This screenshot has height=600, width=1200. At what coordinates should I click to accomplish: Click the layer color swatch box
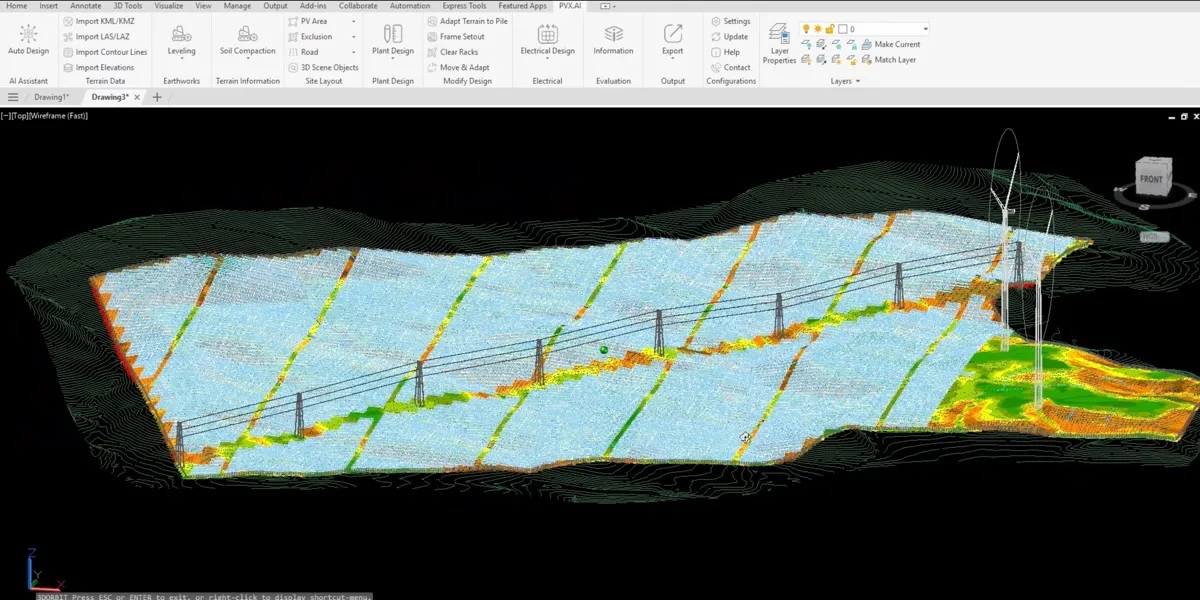tap(843, 29)
